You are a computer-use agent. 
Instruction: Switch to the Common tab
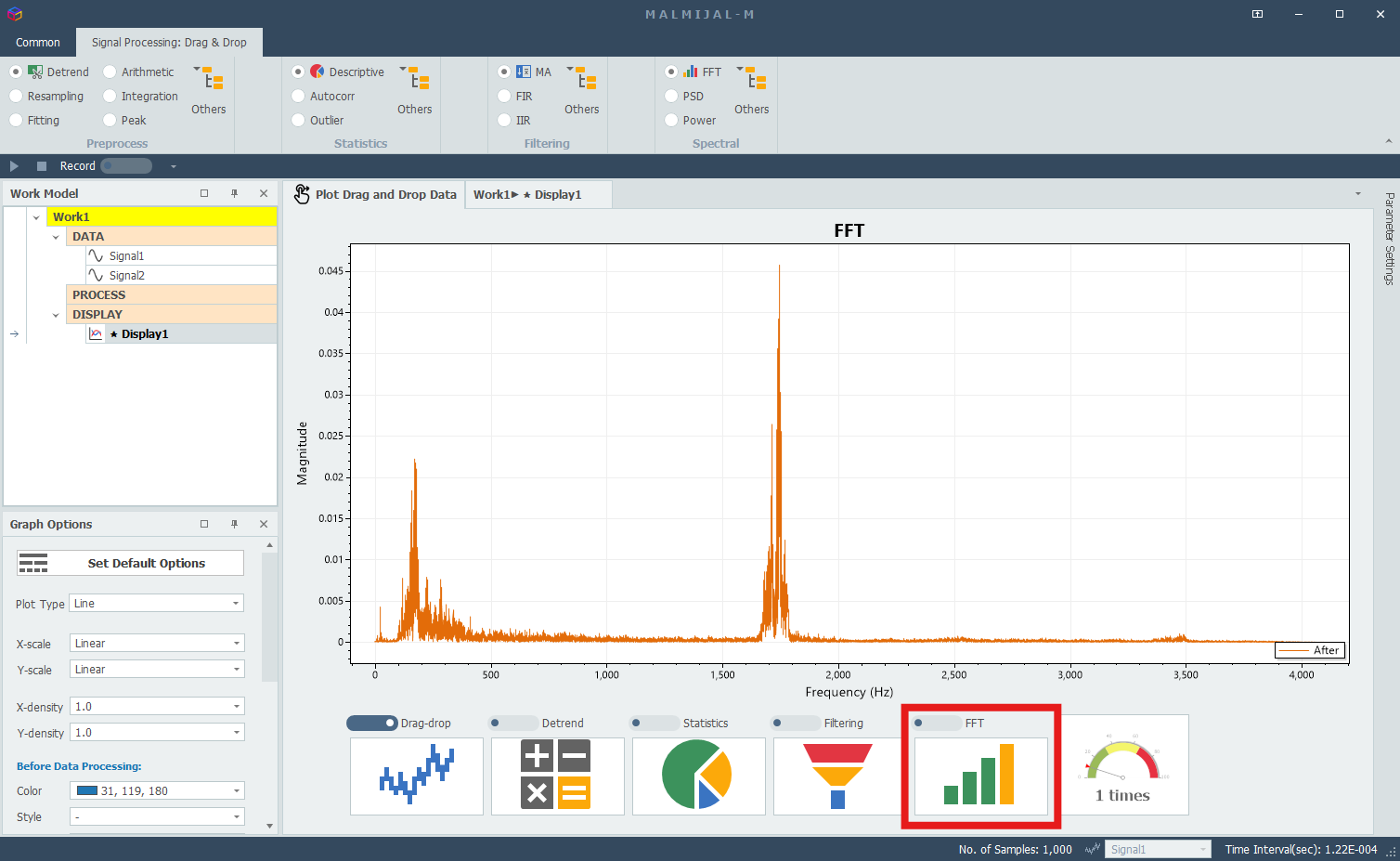38,43
